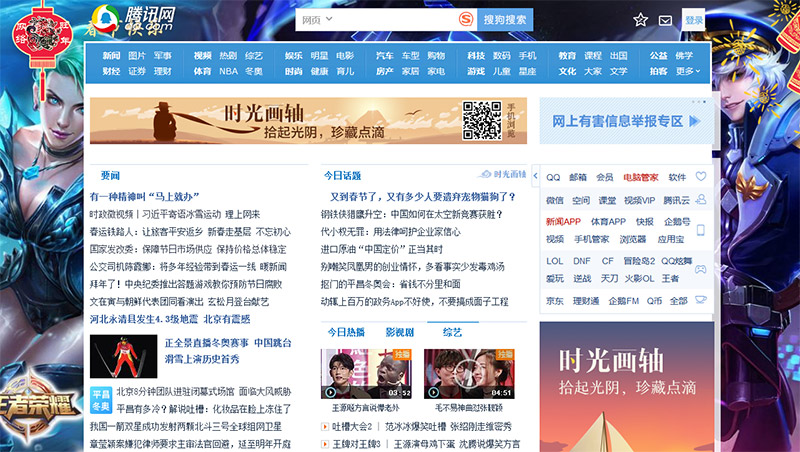
Task: Click the arrow on the 网上有害信息举报专区 banner
Action: tap(694, 121)
